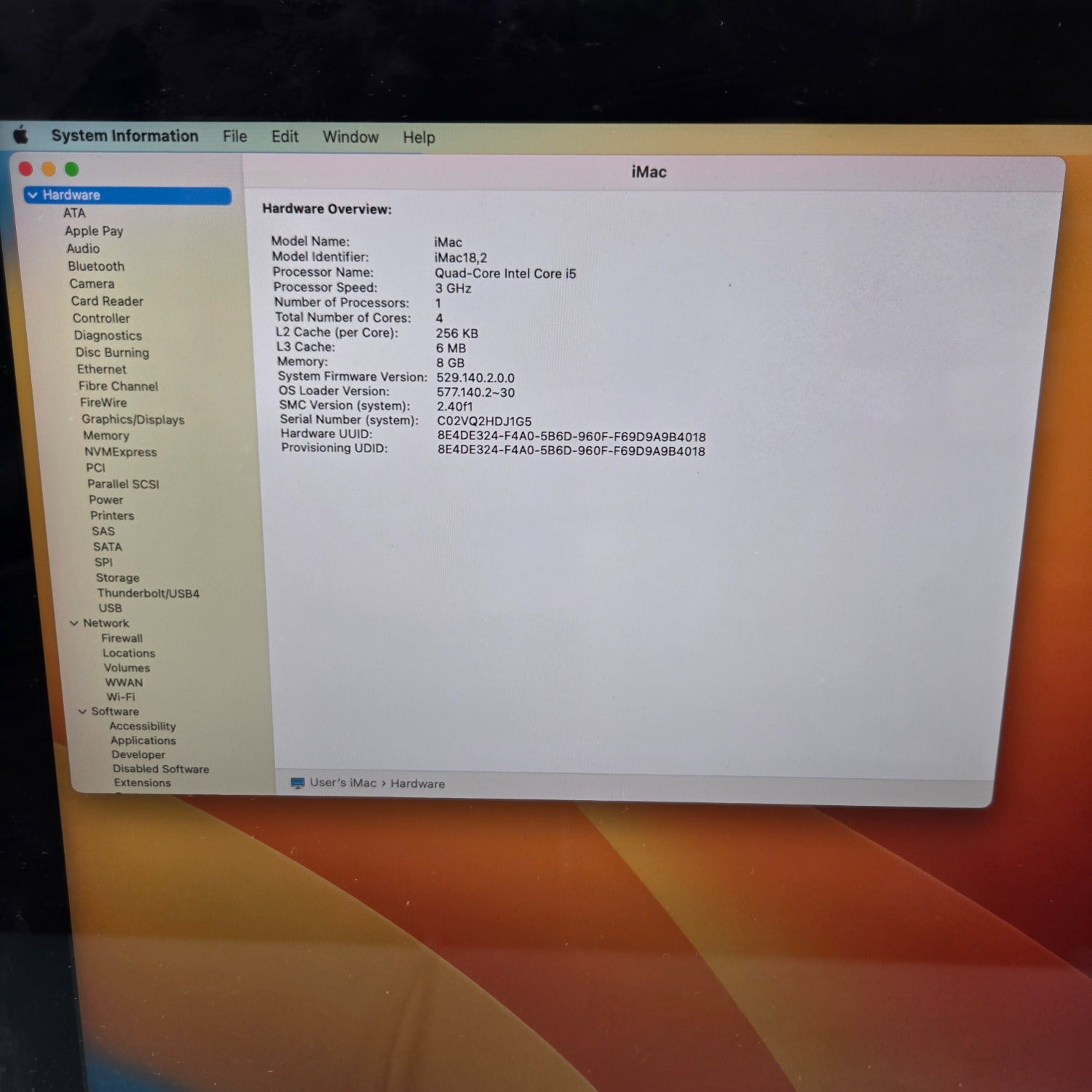Select Parallel SCSI in the sidebar
Image resolution: width=1092 pixels, height=1092 pixels.
[x=123, y=484]
